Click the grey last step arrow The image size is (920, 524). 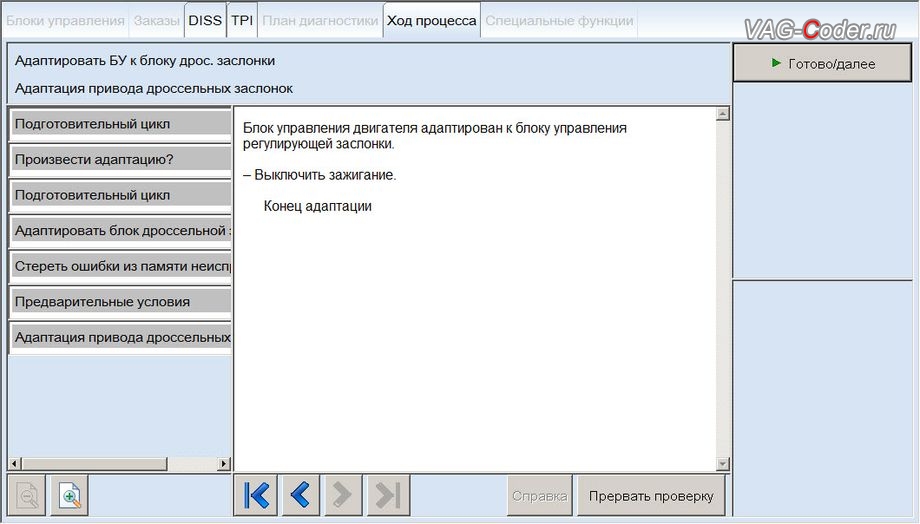click(388, 495)
